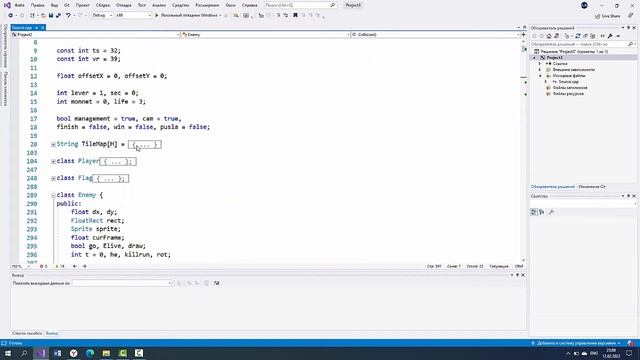Image resolution: width=640 pixels, height=360 pixels.
Task: Click the user account avatar icon
Action: pyautogui.click(x=584, y=5)
